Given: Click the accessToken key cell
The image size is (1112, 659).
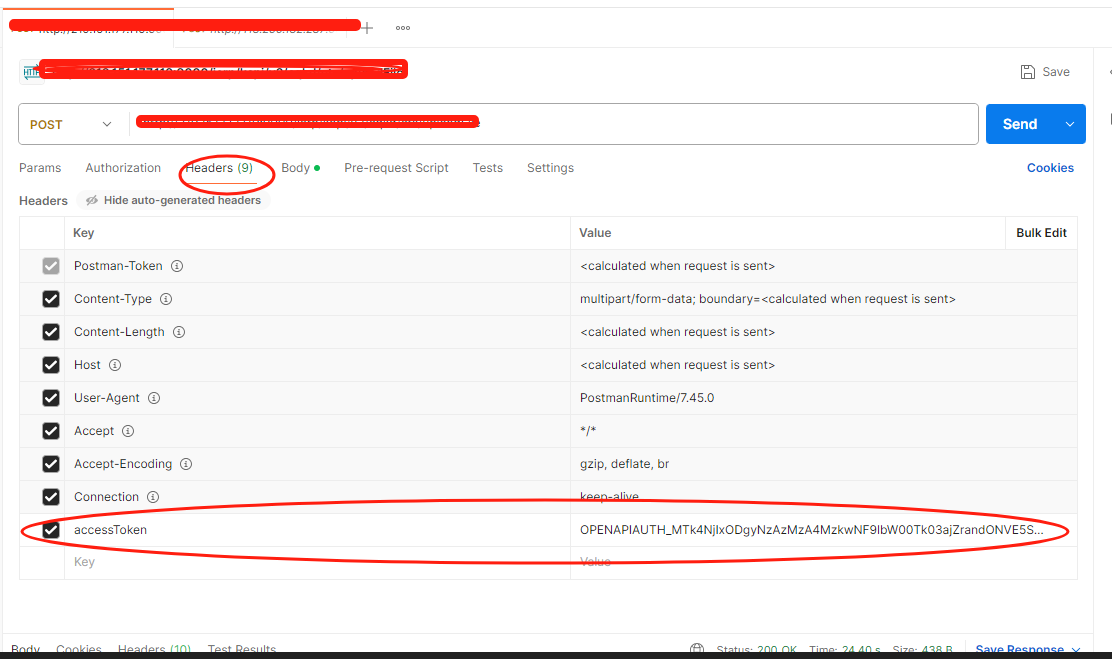Looking at the screenshot, I should tap(317, 530).
